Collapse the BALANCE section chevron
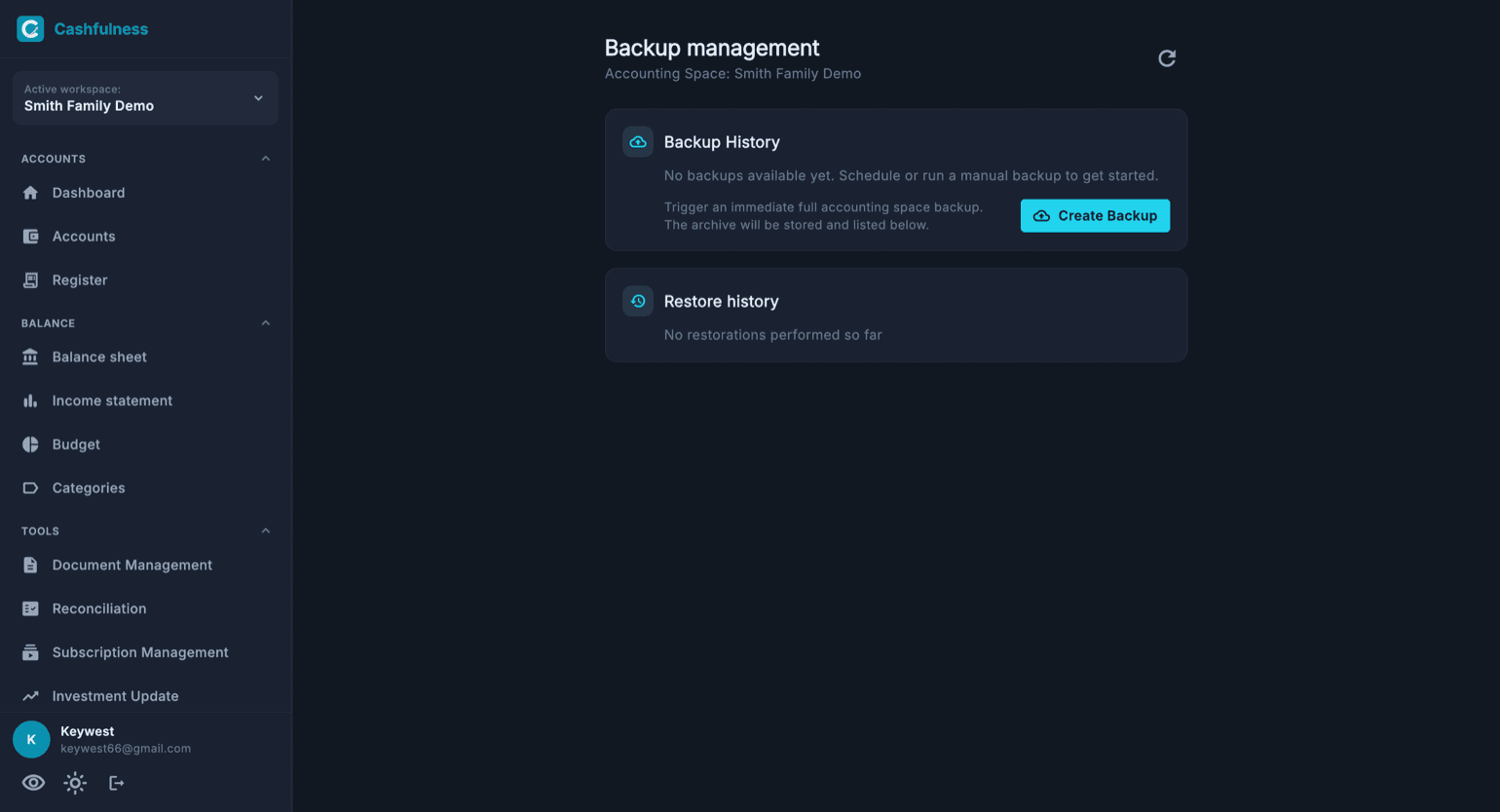The image size is (1500, 812). pyautogui.click(x=266, y=323)
